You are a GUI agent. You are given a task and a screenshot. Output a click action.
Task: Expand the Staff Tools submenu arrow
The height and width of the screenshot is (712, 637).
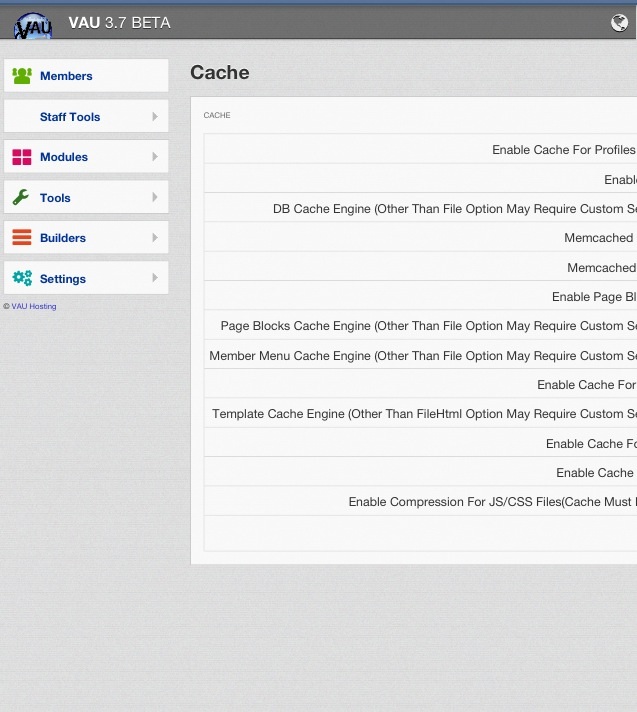coord(155,117)
